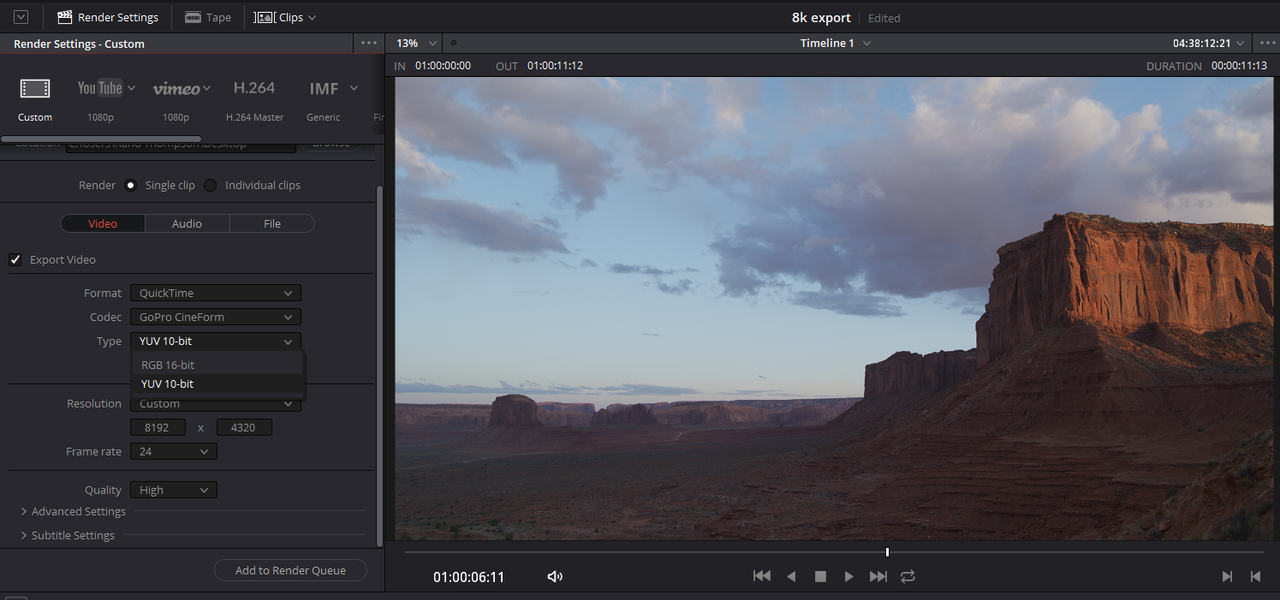Expand the Vimeo preset dropdown arrow

[207, 88]
